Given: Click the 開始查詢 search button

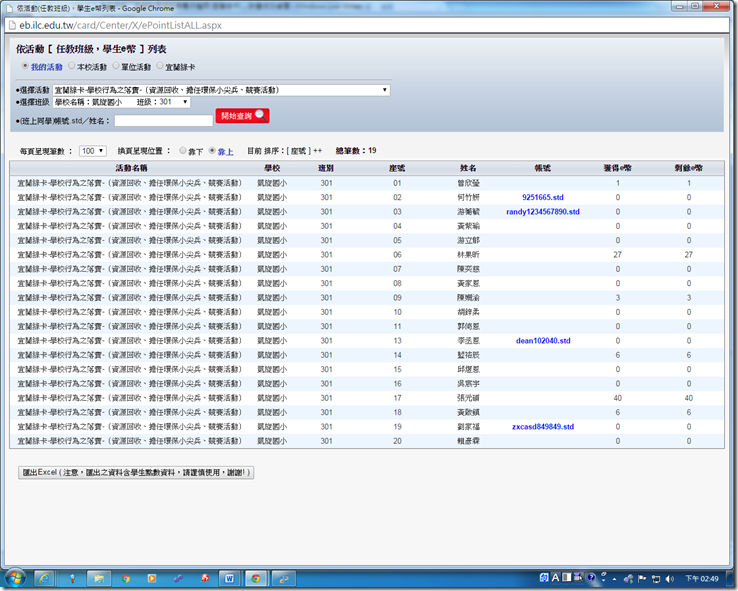Looking at the screenshot, I should [242, 116].
